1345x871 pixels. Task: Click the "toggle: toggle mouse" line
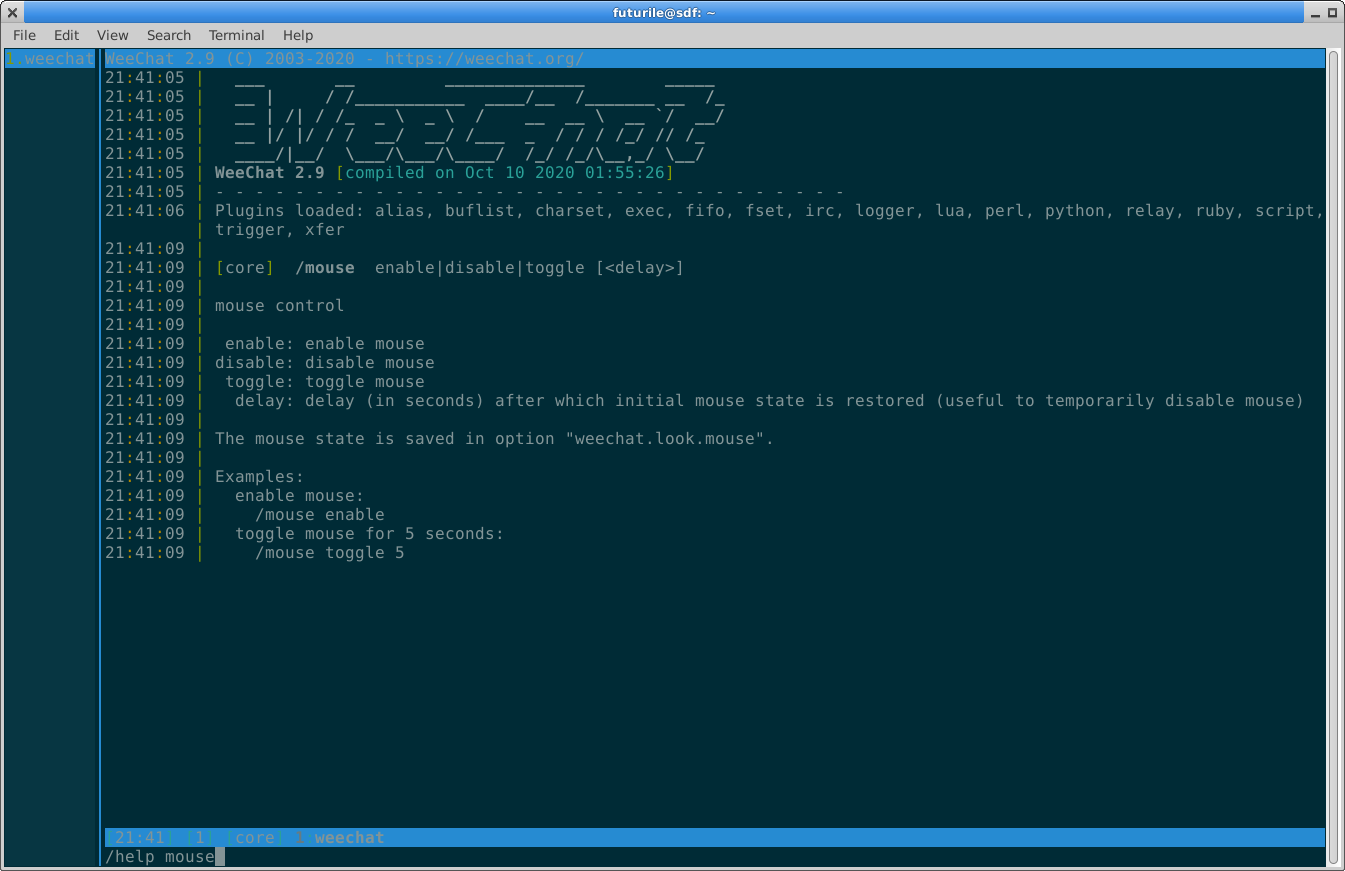point(325,382)
